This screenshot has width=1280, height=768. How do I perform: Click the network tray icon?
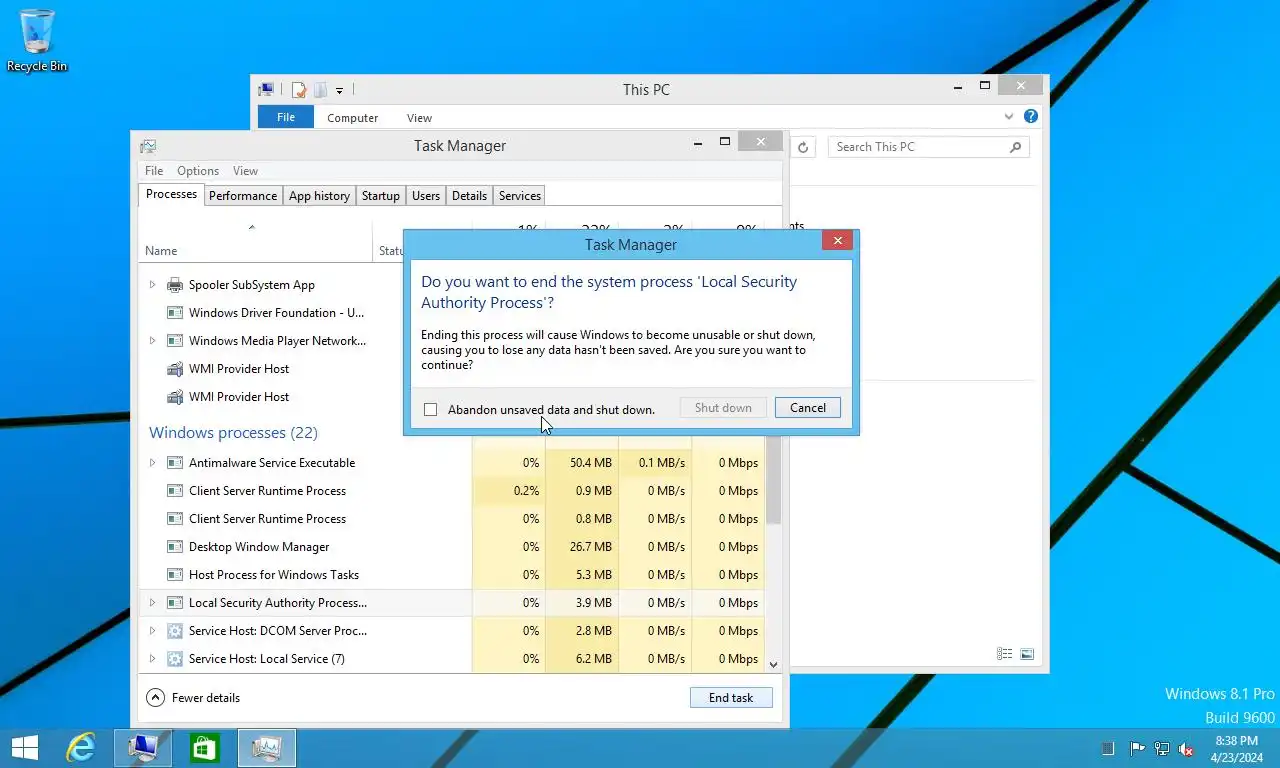tap(1161, 748)
